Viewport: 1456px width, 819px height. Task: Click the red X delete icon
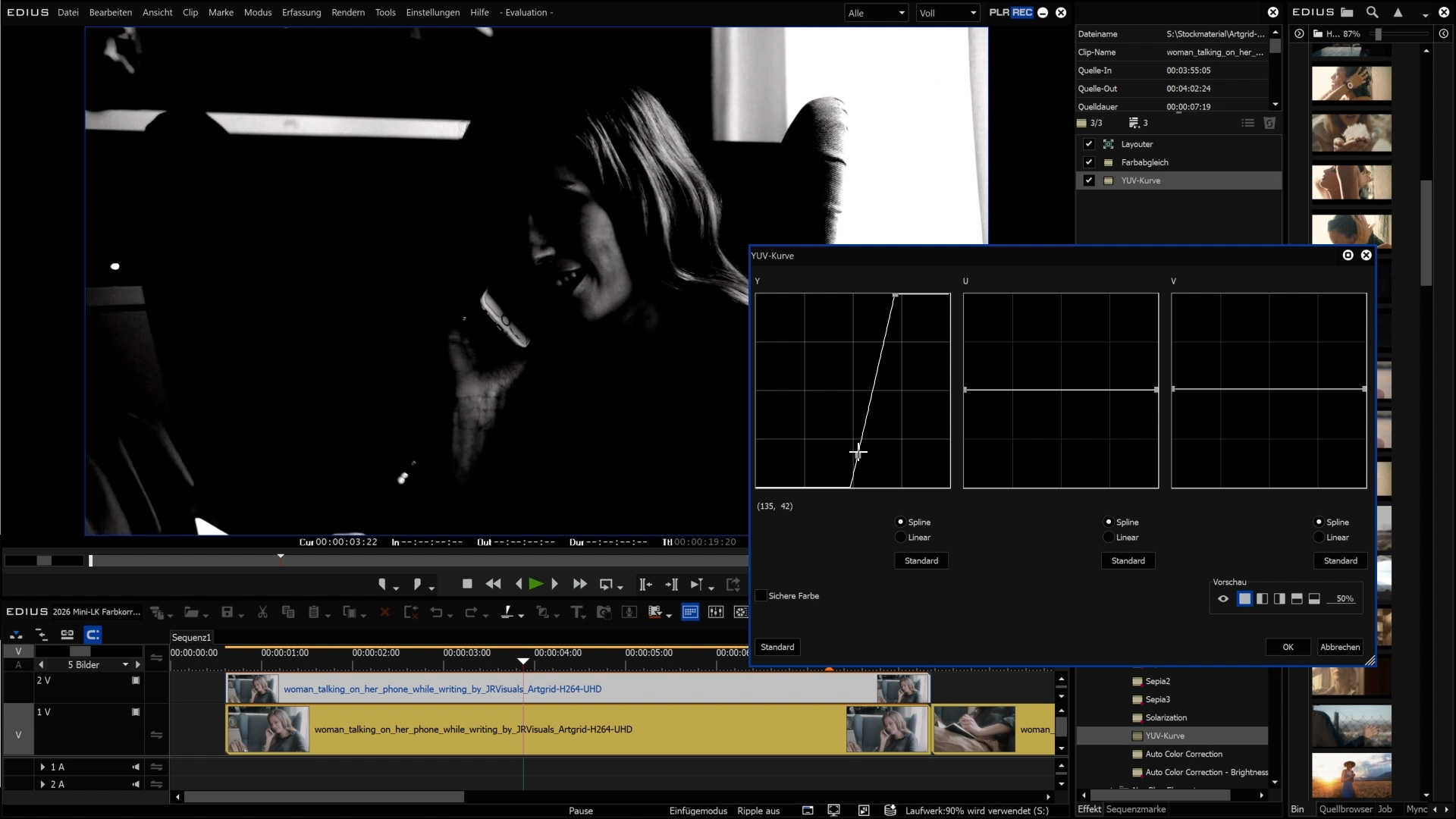click(384, 612)
